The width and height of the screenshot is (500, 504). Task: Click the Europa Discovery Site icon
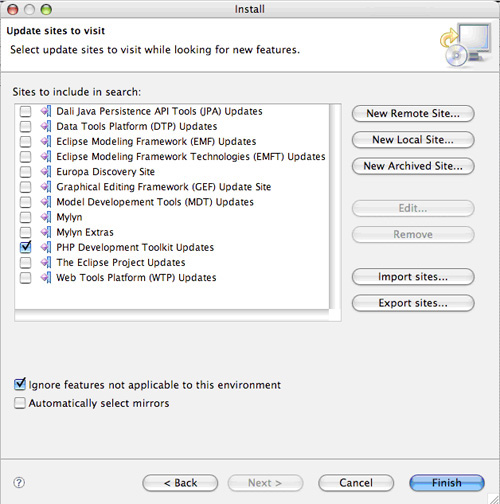(x=46, y=172)
